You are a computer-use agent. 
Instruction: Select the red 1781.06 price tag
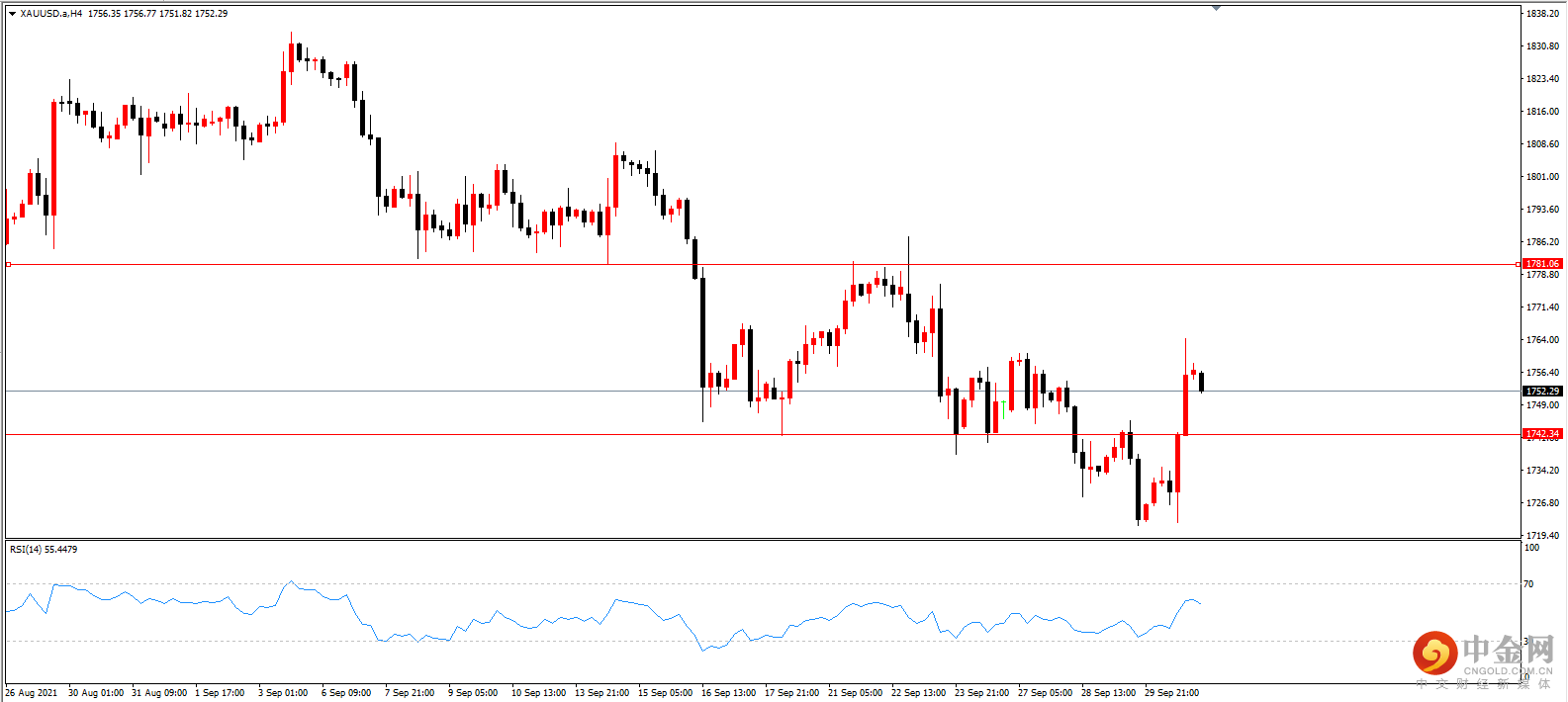tap(1542, 264)
